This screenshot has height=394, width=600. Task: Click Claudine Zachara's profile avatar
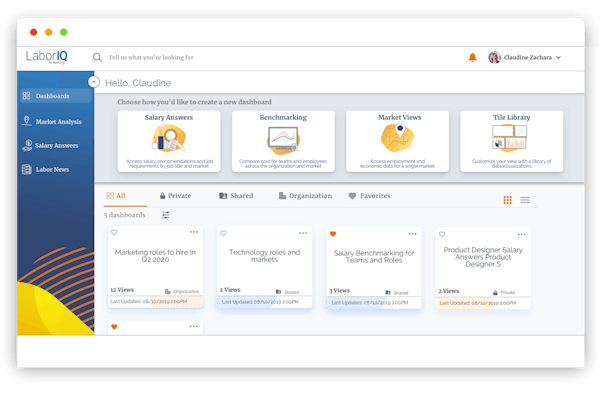(x=494, y=57)
